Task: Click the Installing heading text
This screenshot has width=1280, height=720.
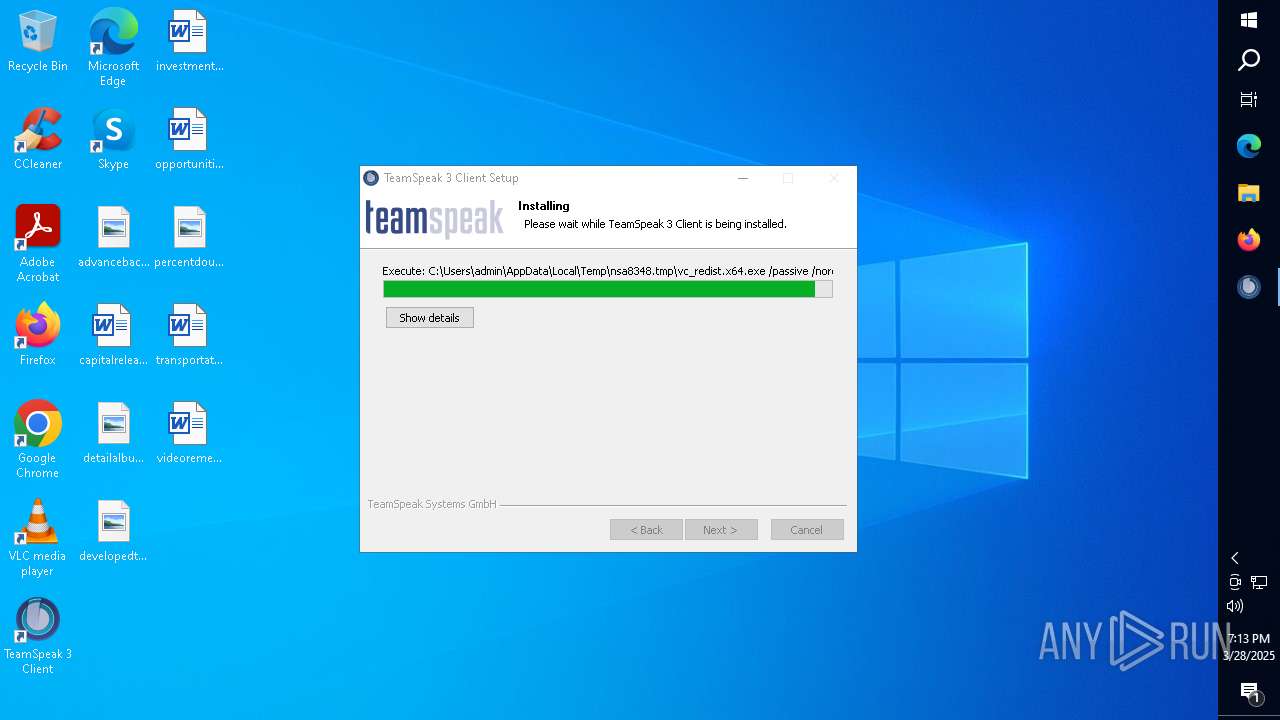Action: pos(544,206)
